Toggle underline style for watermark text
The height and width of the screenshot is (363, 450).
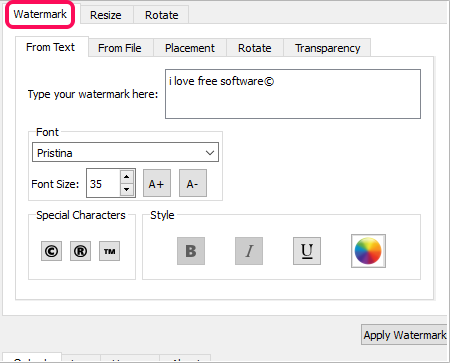click(x=307, y=251)
